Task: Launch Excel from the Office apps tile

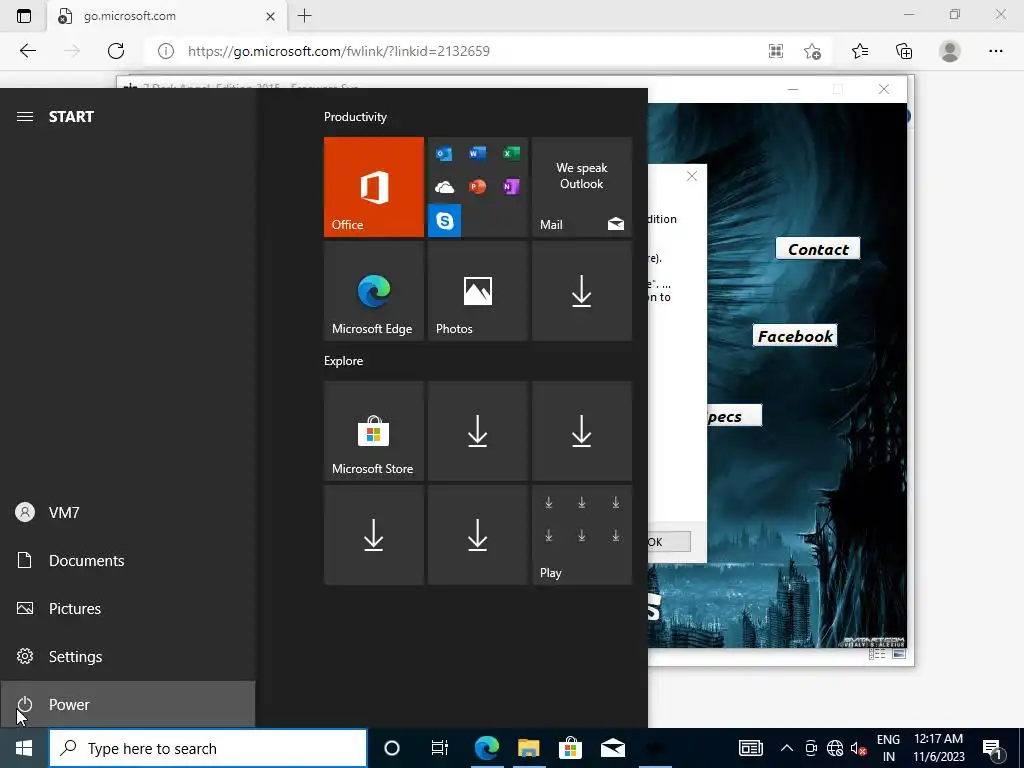Action: pos(511,153)
